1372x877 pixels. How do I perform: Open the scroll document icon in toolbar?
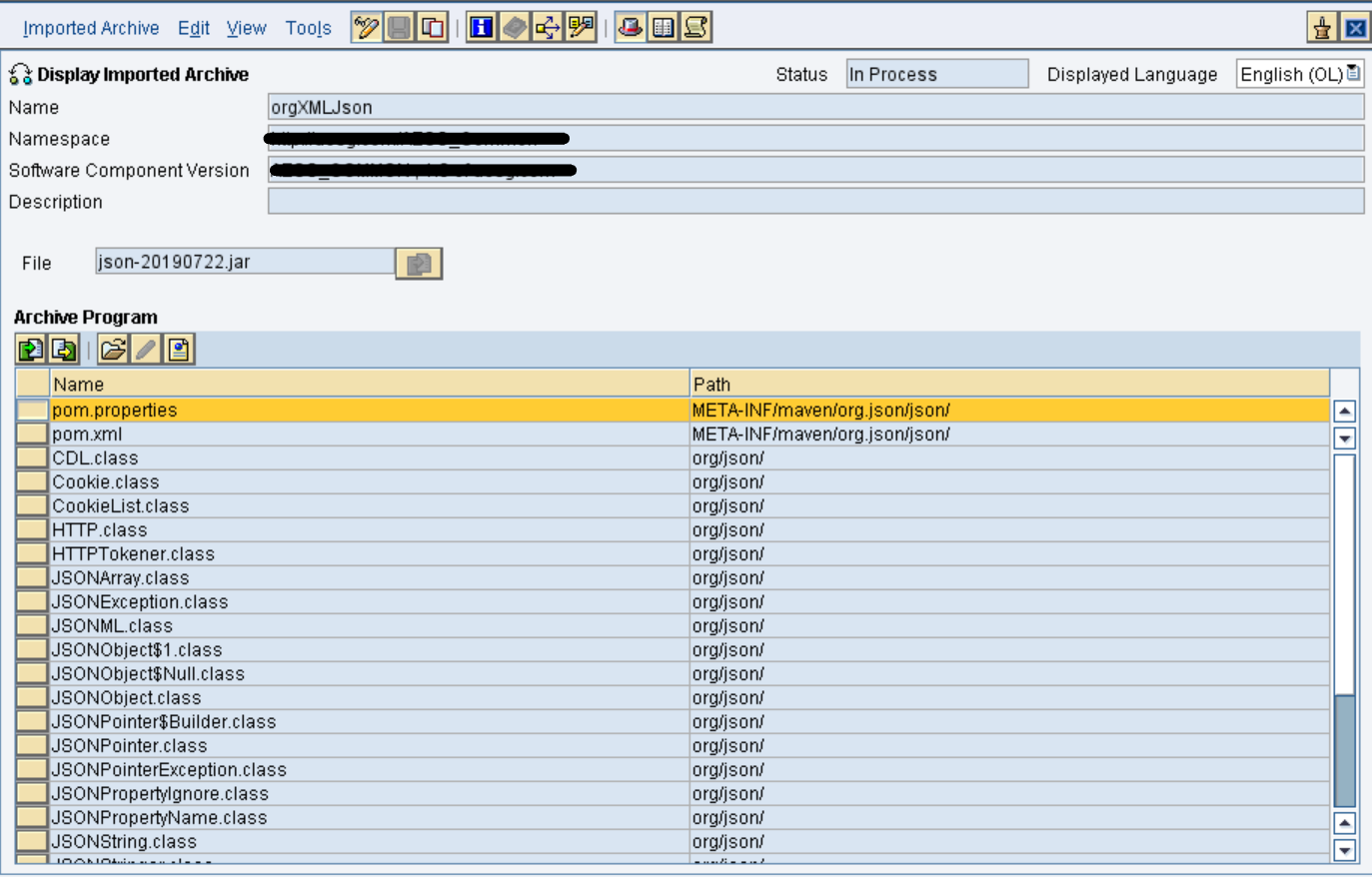pos(696,27)
